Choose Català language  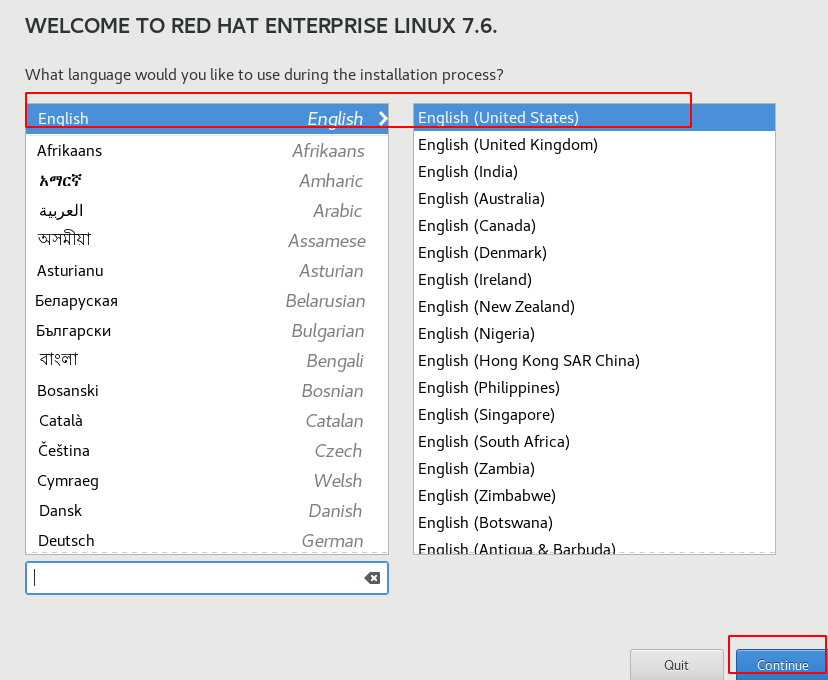click(x=207, y=421)
